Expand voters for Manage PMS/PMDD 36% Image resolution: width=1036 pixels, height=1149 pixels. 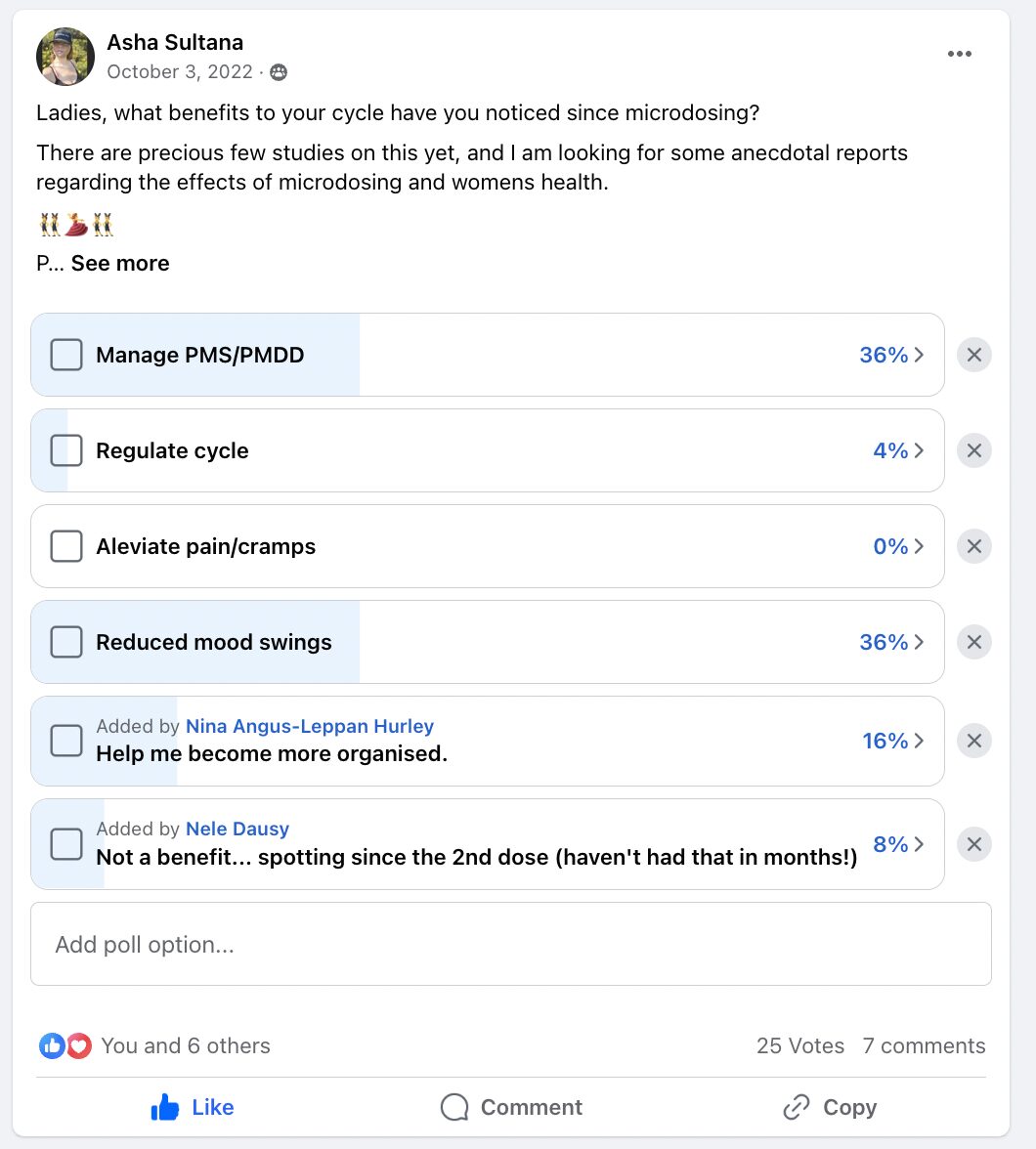pos(890,355)
